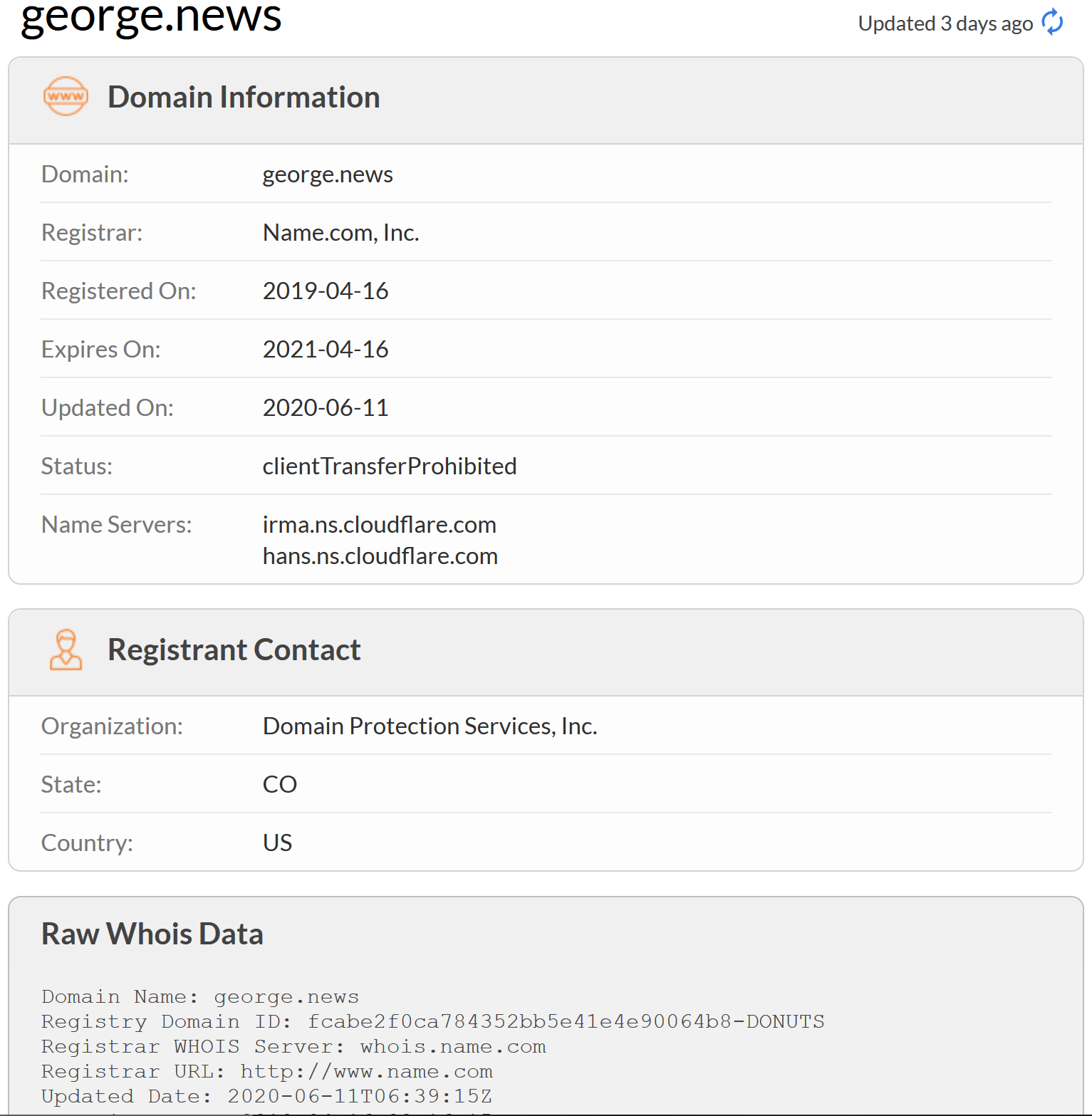Click expiry date 2021-04-16

tap(326, 350)
